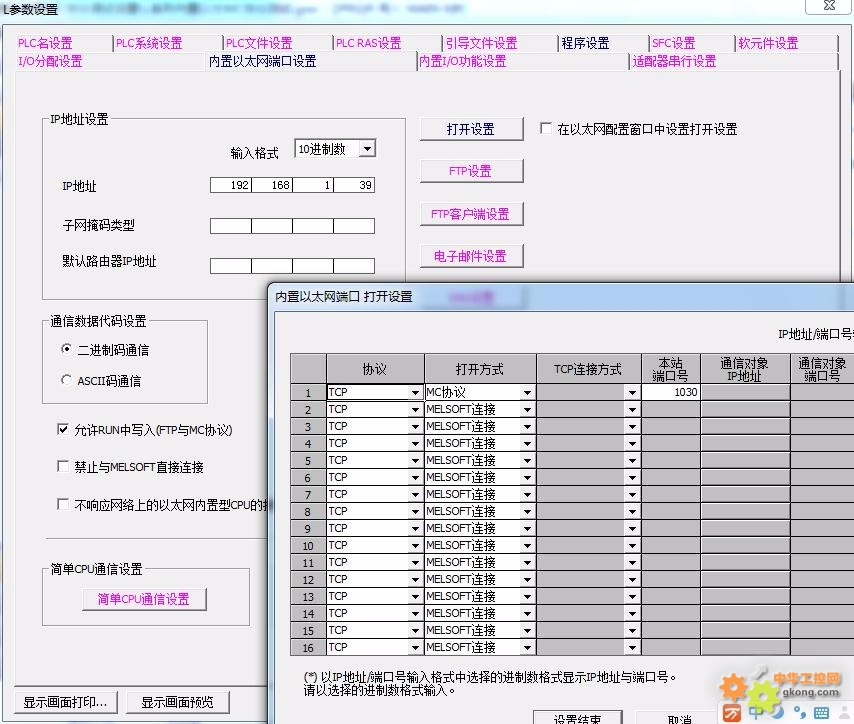Select ASCII码通信 radio button

click(66, 380)
